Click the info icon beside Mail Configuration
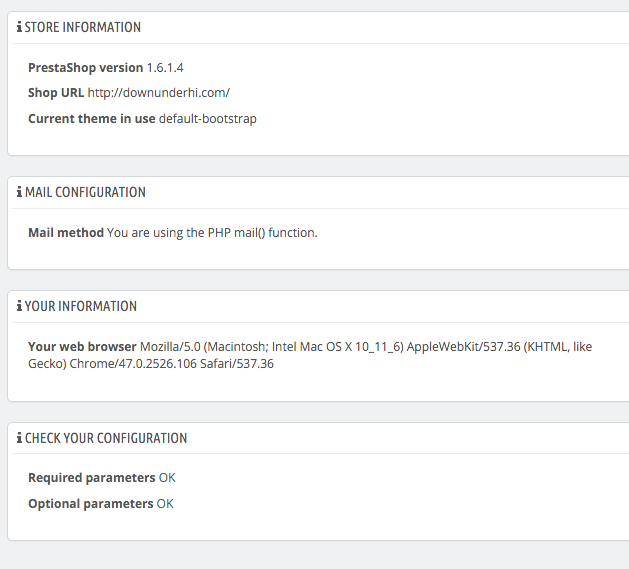This screenshot has width=629, height=569. click(19, 192)
